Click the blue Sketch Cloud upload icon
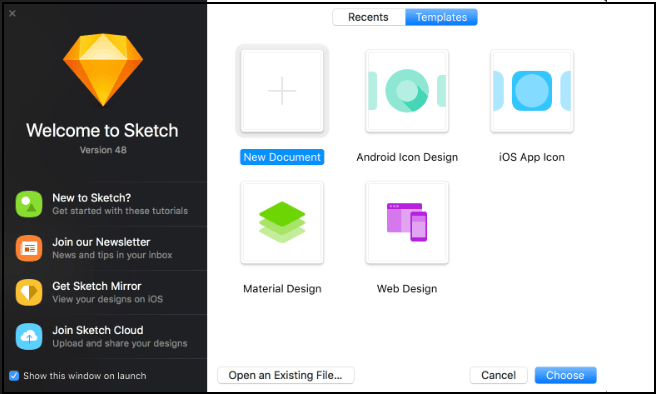 tap(29, 336)
